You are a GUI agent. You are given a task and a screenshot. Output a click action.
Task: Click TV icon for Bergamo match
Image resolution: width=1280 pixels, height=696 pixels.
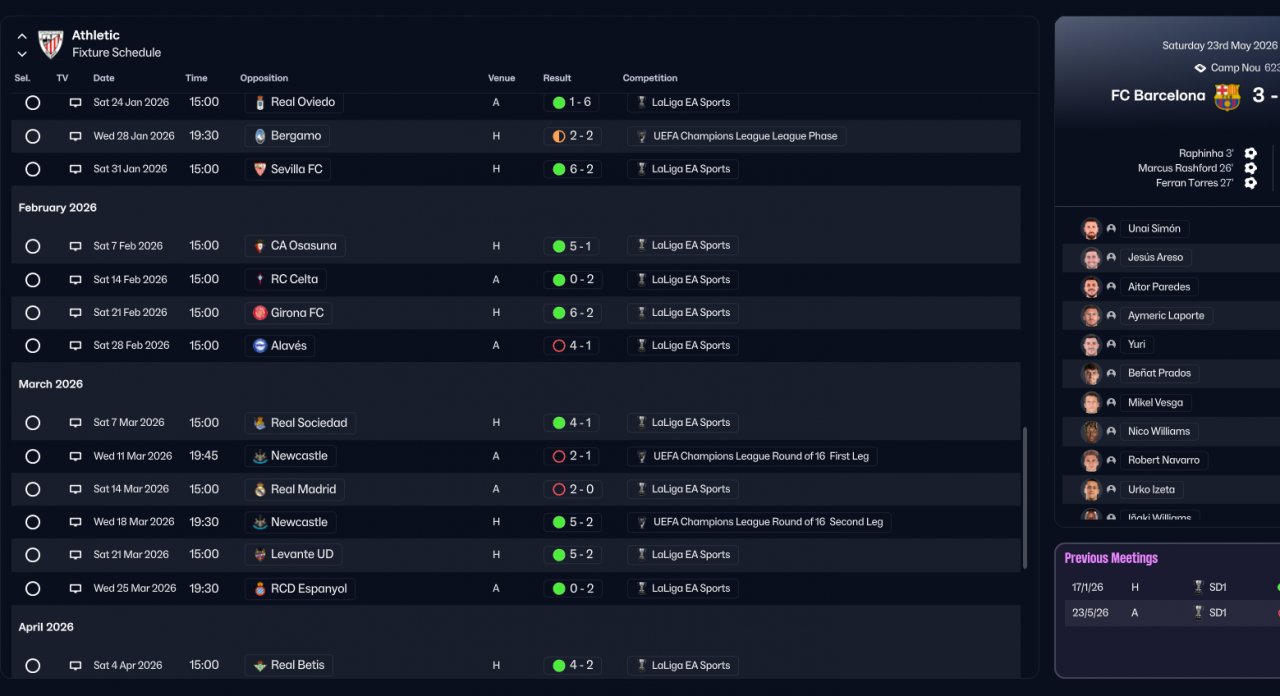pos(75,136)
